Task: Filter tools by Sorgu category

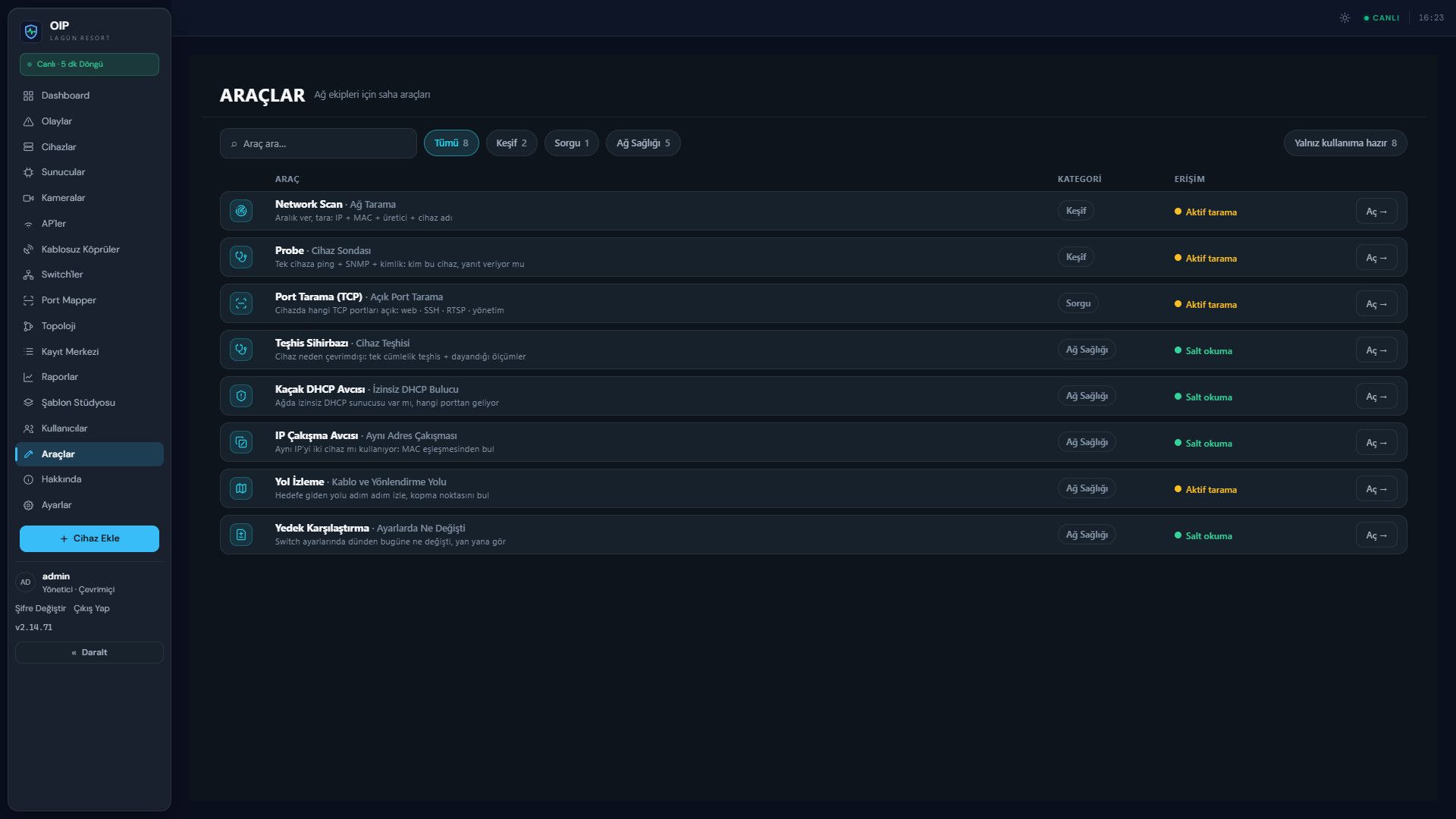Action: [572, 143]
